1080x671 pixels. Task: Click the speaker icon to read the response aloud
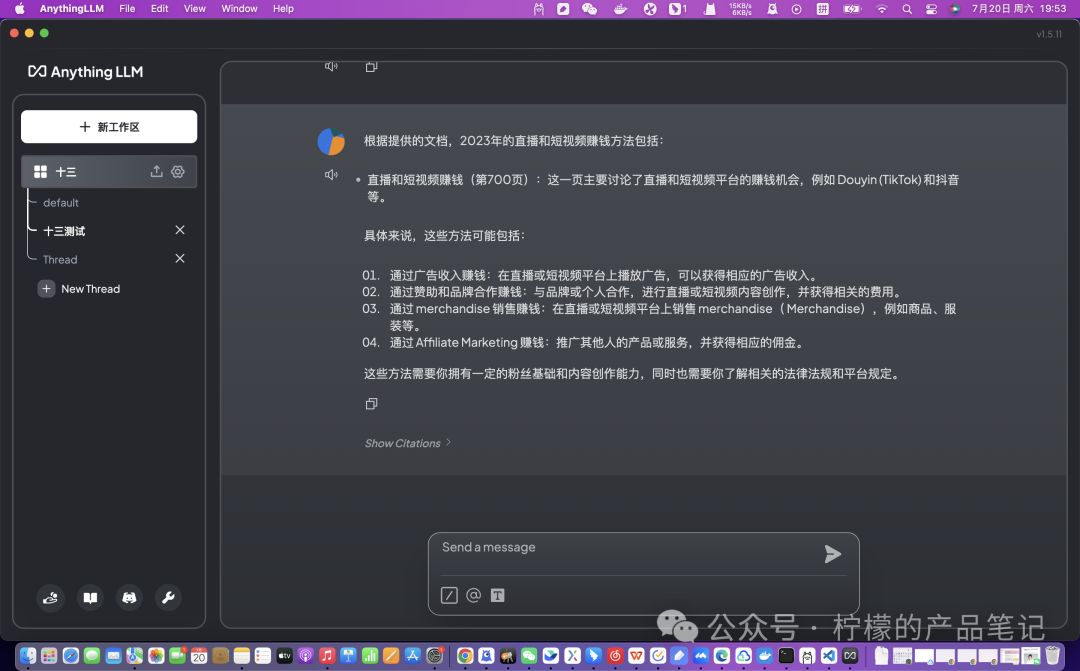[330, 175]
